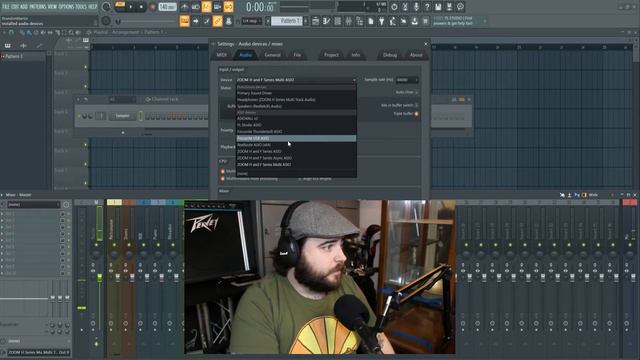Open the plugin picker plug icon
640x360 pixels.
(x=382, y=21)
